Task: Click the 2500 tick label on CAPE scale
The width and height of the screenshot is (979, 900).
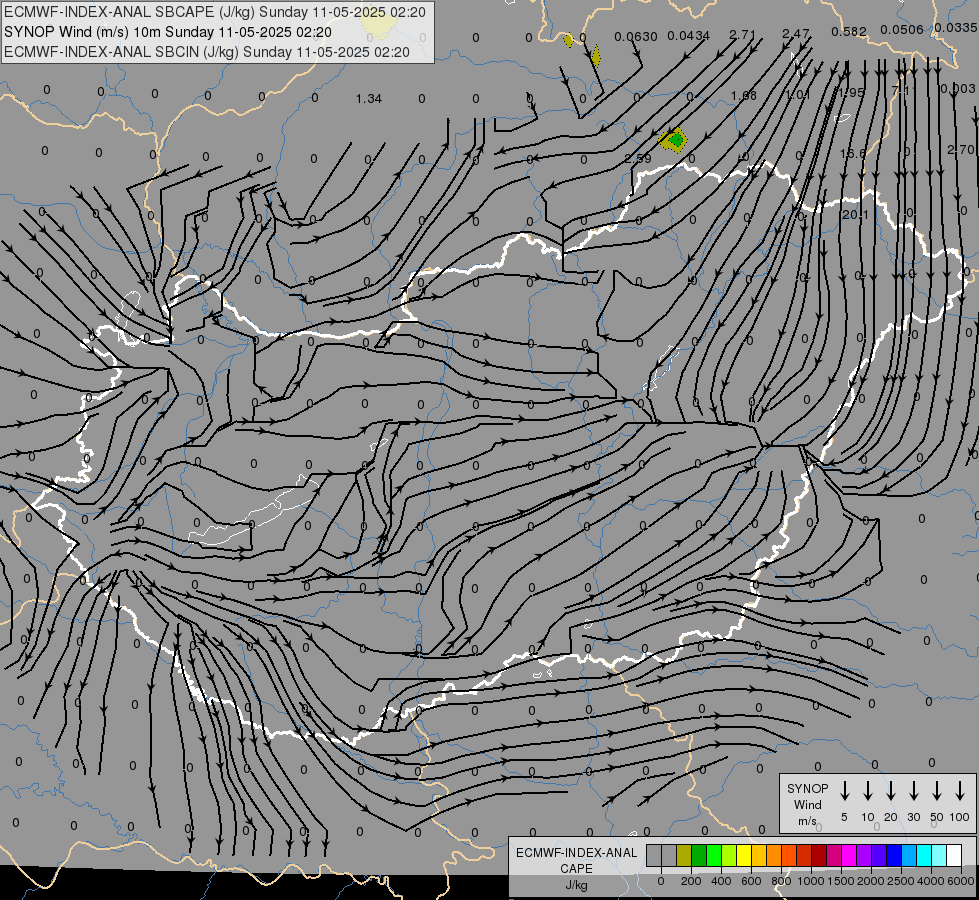Action: pos(901,881)
